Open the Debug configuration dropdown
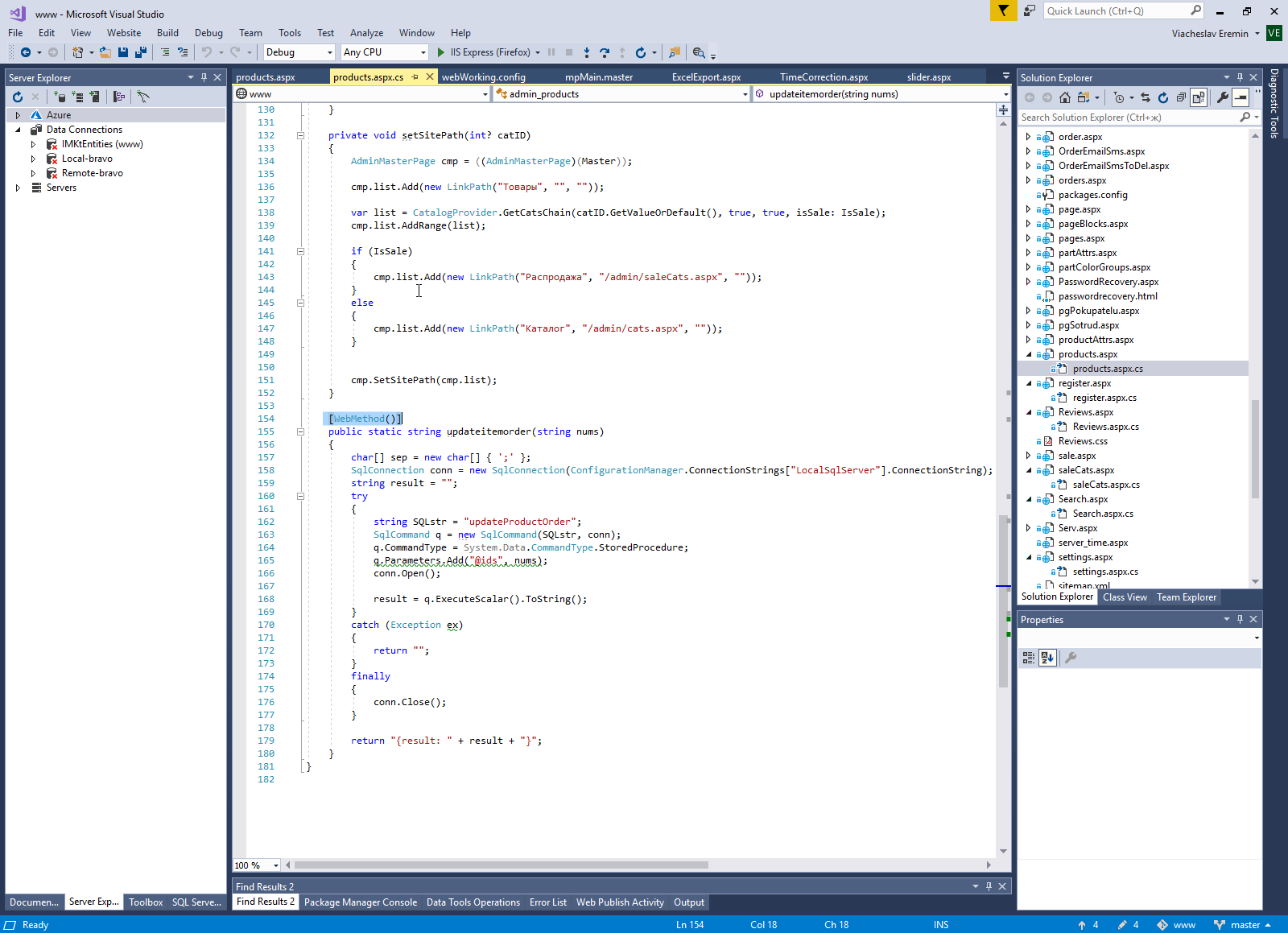 tap(329, 52)
